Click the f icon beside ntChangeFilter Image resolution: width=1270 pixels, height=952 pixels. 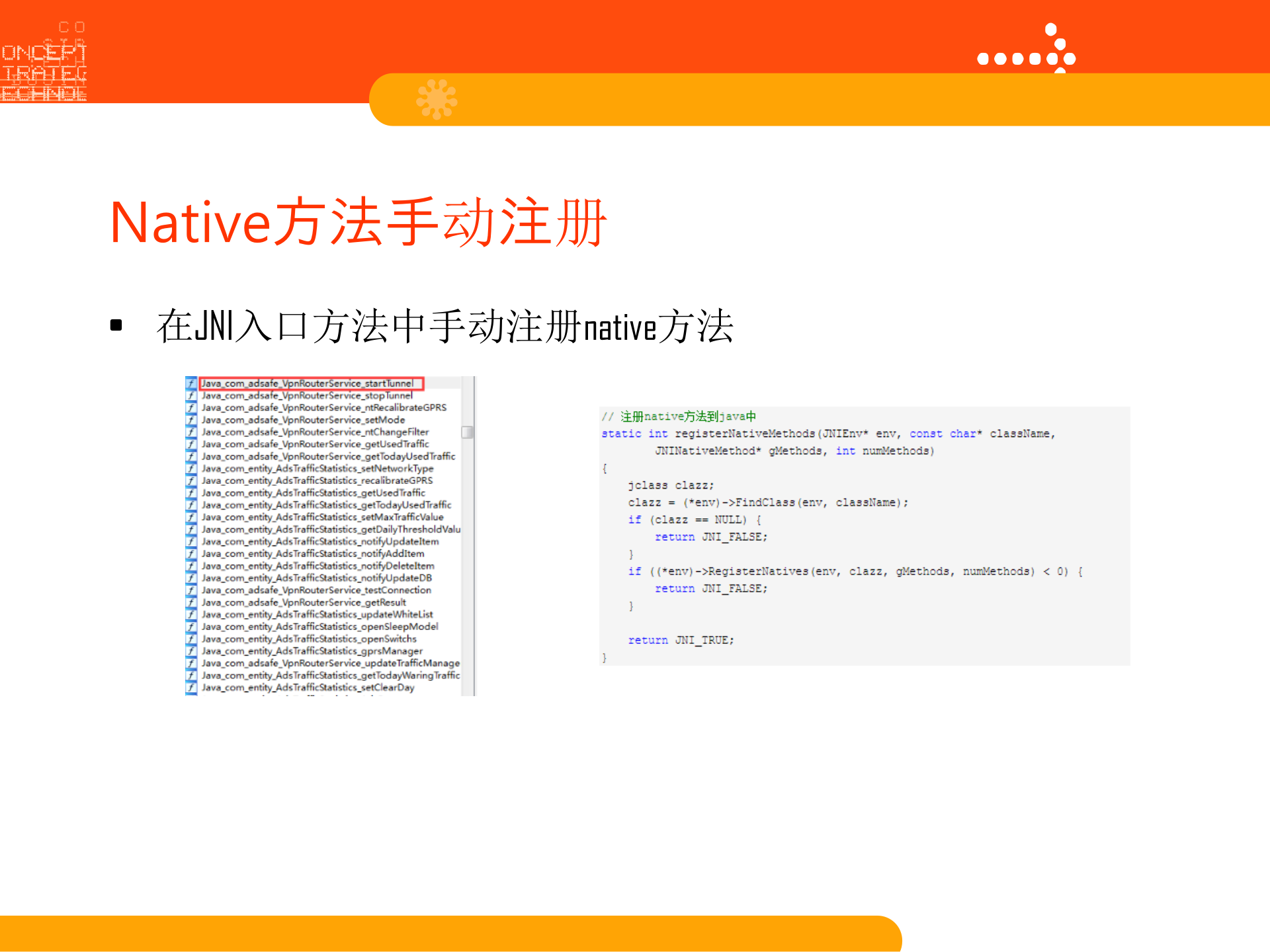pos(190,432)
